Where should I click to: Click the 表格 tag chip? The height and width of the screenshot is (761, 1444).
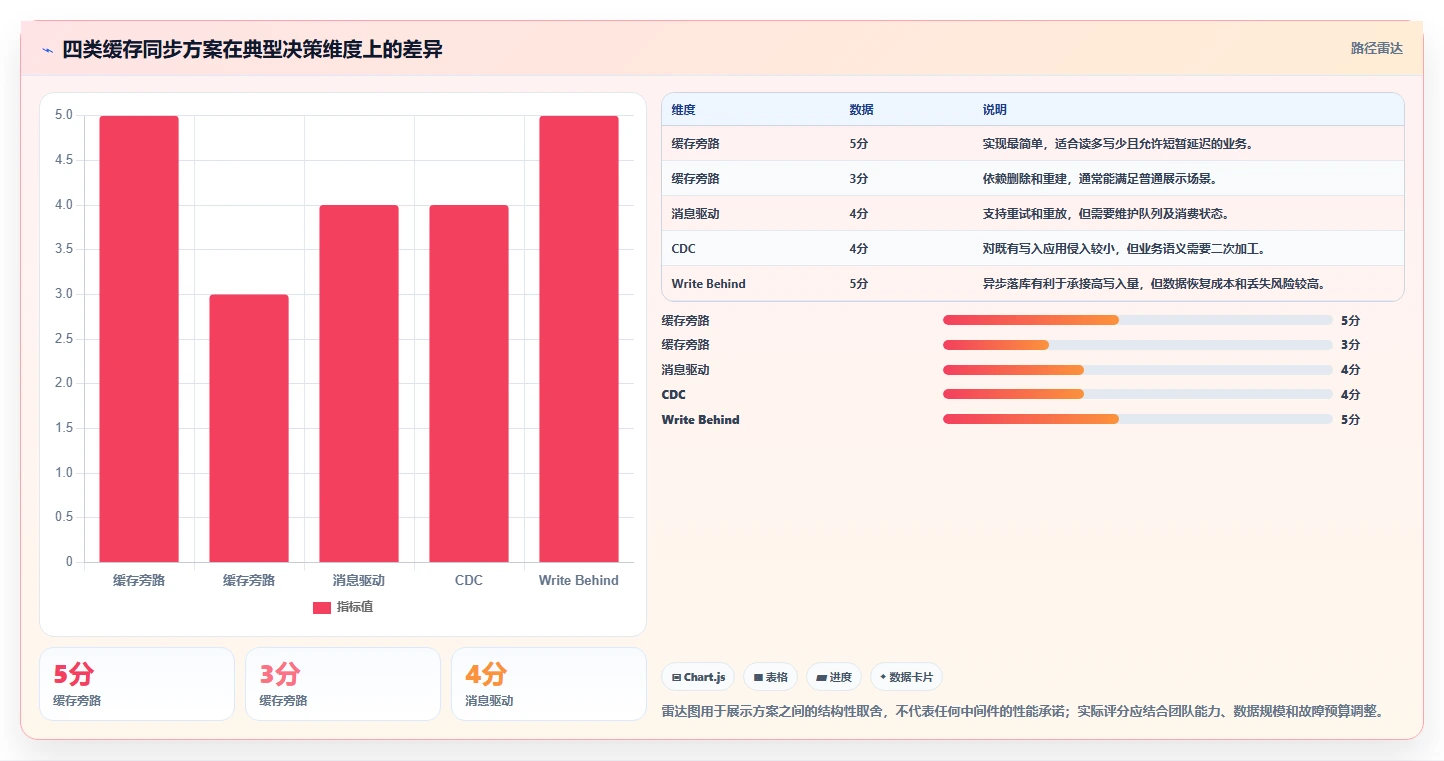(771, 677)
